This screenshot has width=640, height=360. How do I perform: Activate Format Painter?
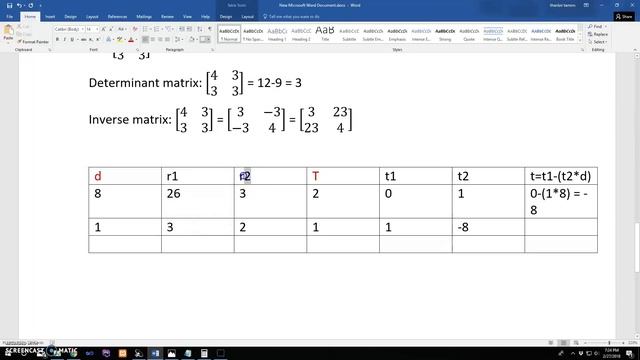click(x=33, y=42)
